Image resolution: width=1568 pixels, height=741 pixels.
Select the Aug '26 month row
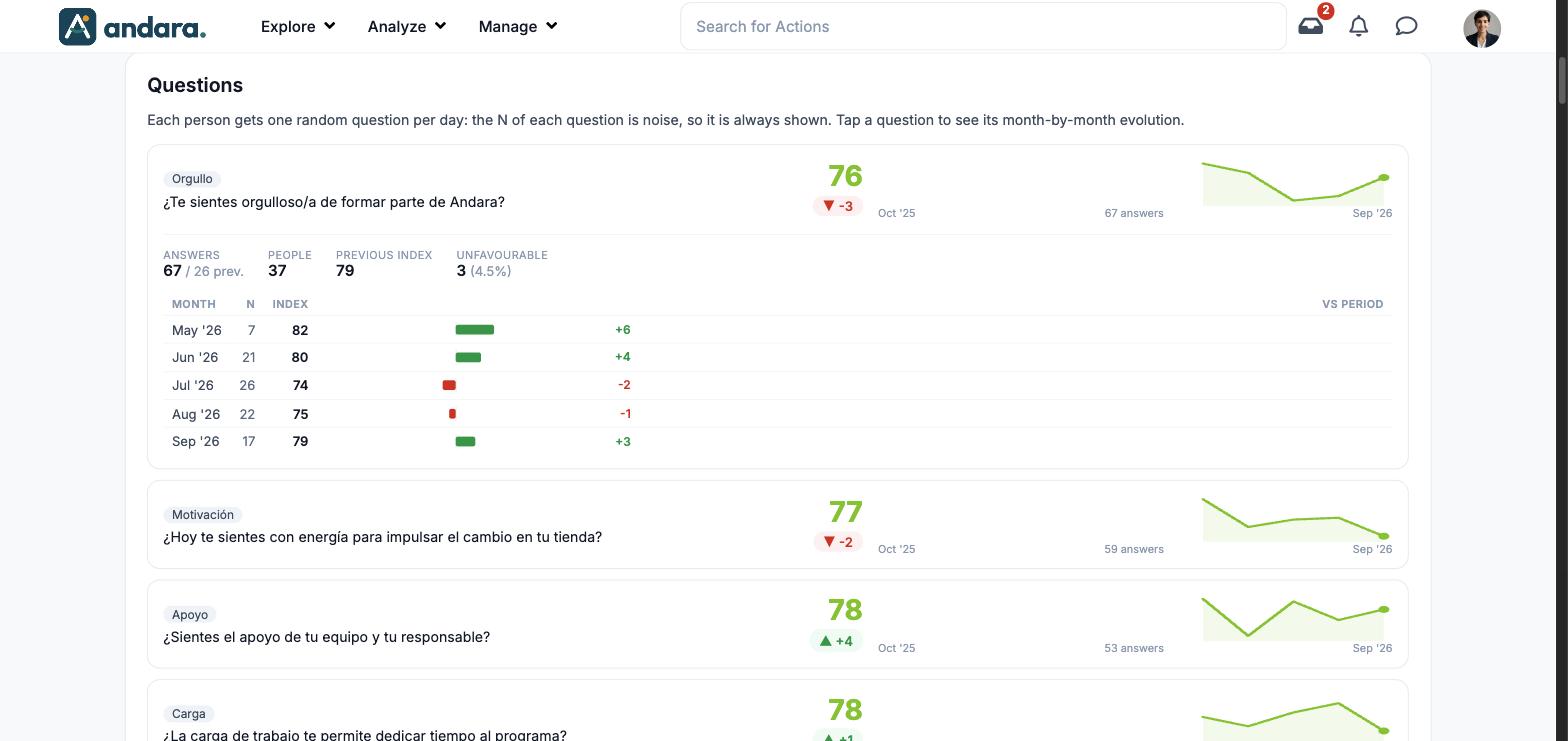coord(778,414)
